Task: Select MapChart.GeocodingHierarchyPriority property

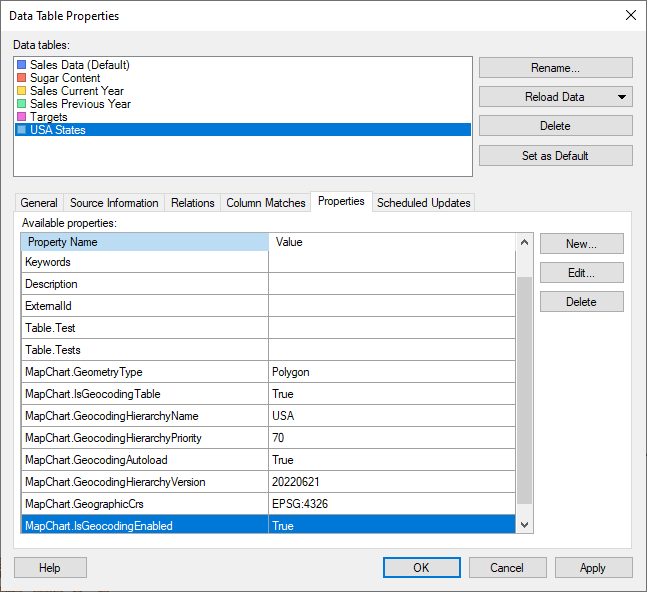Action: pos(268,438)
